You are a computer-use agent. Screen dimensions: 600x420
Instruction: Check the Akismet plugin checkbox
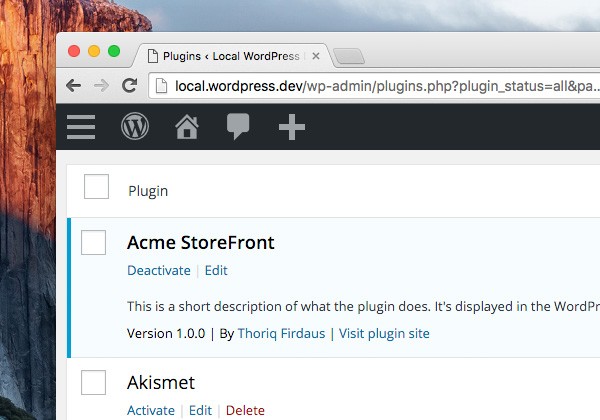coord(93,383)
